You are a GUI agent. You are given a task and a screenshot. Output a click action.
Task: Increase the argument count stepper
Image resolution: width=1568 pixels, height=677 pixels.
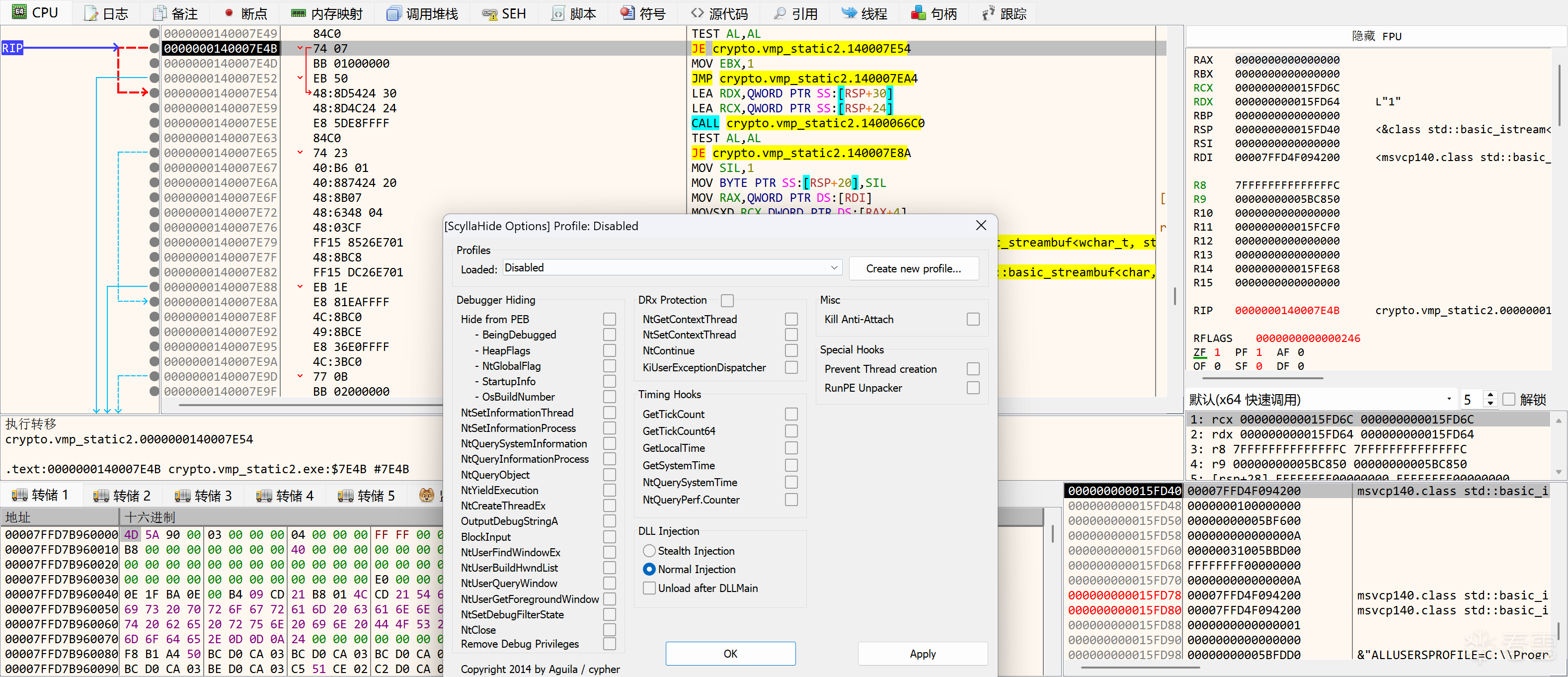(1490, 395)
